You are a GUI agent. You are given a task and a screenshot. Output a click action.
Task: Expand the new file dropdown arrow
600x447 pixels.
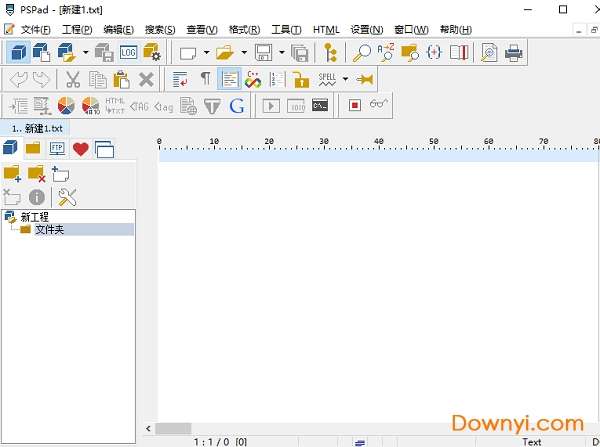point(206,53)
